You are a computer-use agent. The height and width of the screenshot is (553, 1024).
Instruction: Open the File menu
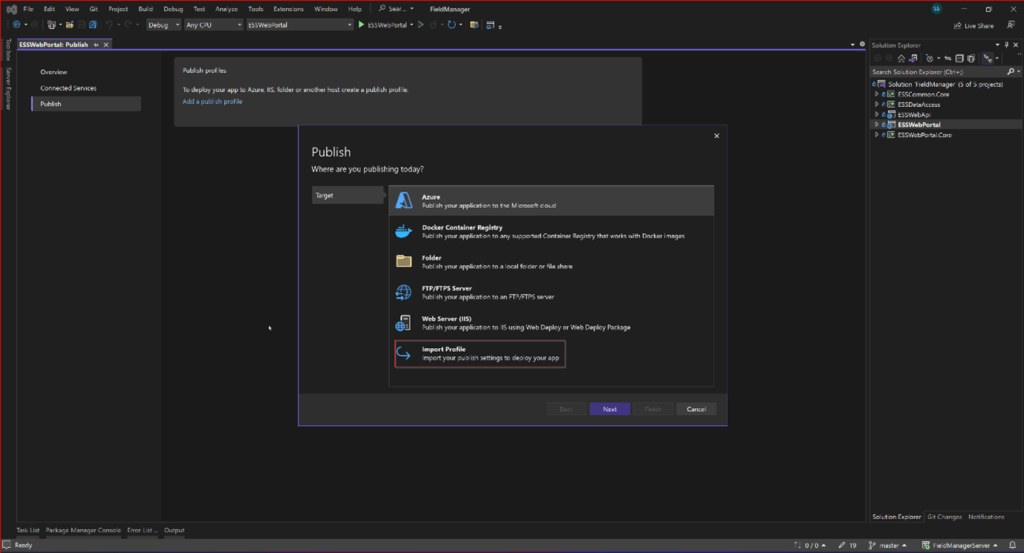coord(28,9)
